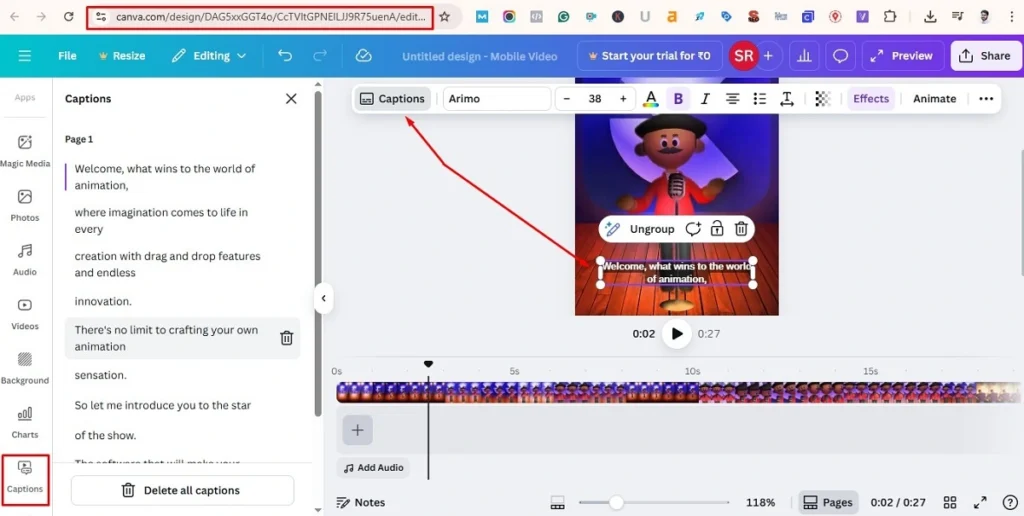Open the more options ellipsis
Screen dimensions: 1024x516
pyautogui.click(x=986, y=99)
